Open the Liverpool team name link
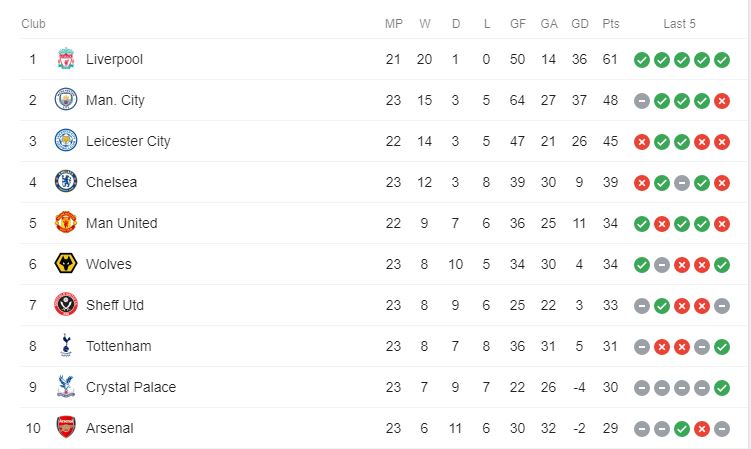 (x=114, y=59)
